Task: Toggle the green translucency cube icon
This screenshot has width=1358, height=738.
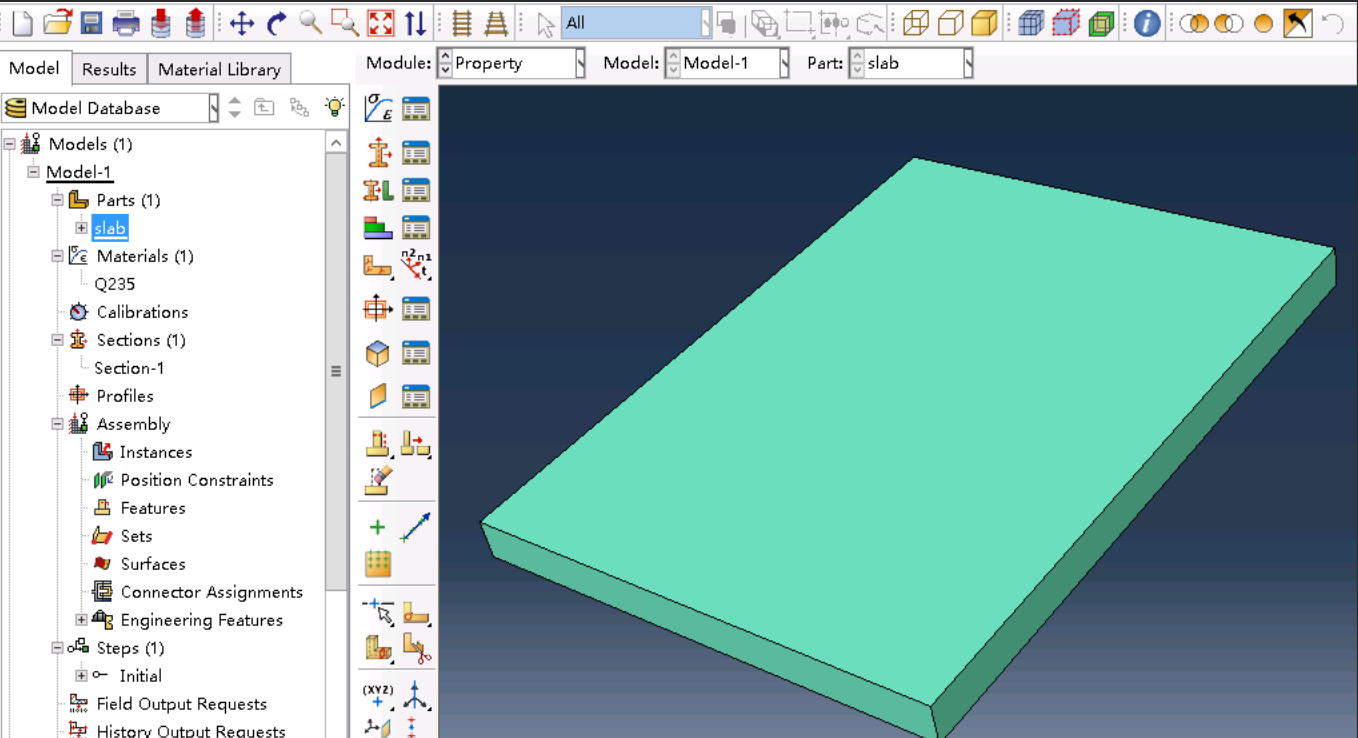Action: pyautogui.click(x=1101, y=22)
